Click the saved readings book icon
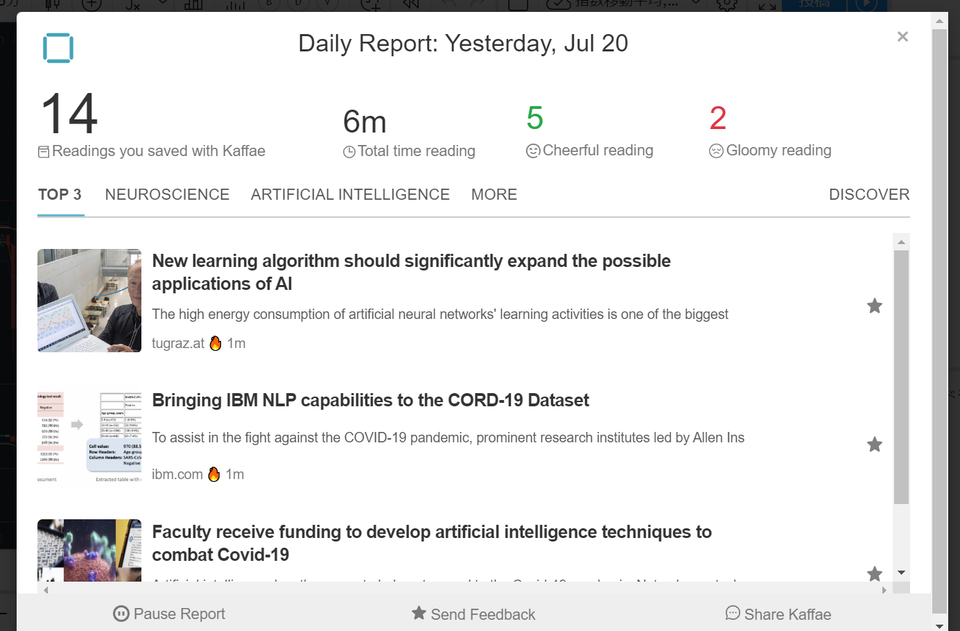960x631 pixels. click(43, 152)
